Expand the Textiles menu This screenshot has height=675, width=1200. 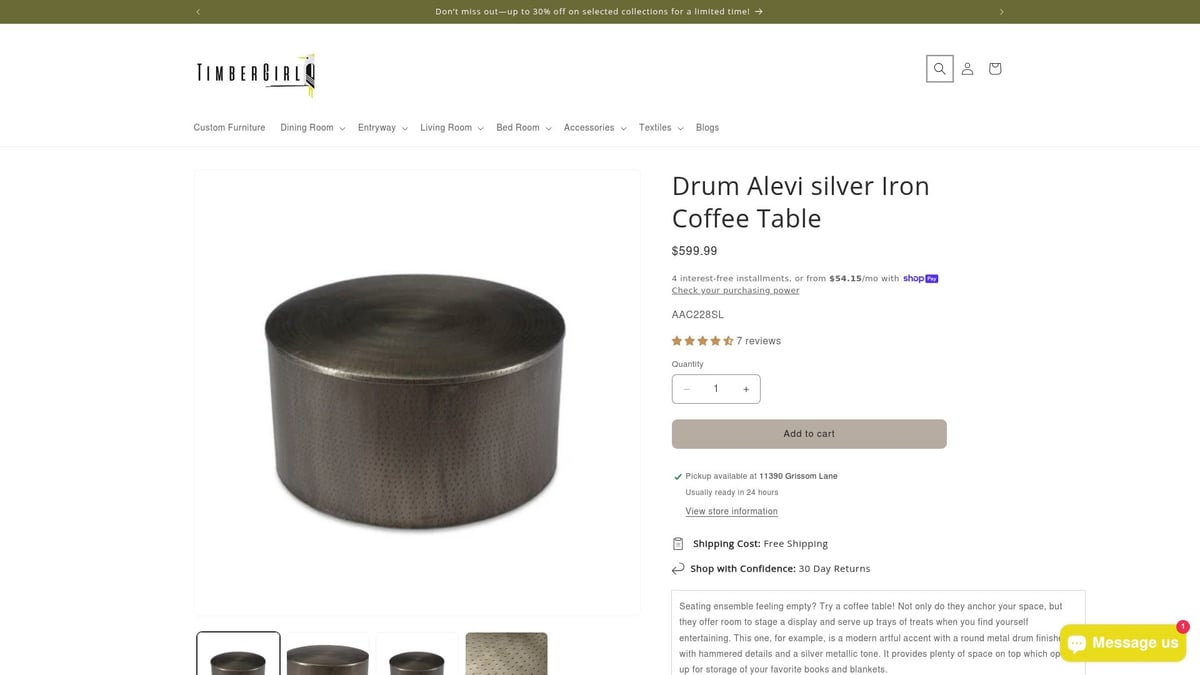click(661, 128)
